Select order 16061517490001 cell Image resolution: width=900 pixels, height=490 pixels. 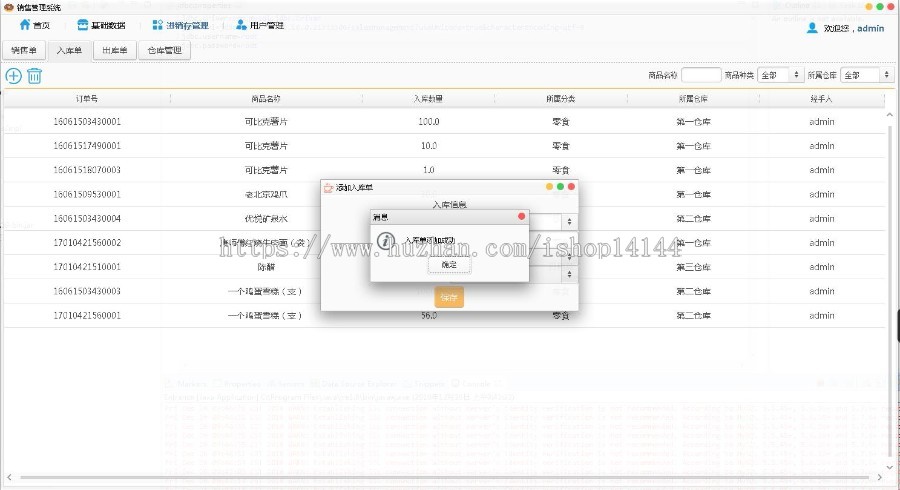coord(87,146)
